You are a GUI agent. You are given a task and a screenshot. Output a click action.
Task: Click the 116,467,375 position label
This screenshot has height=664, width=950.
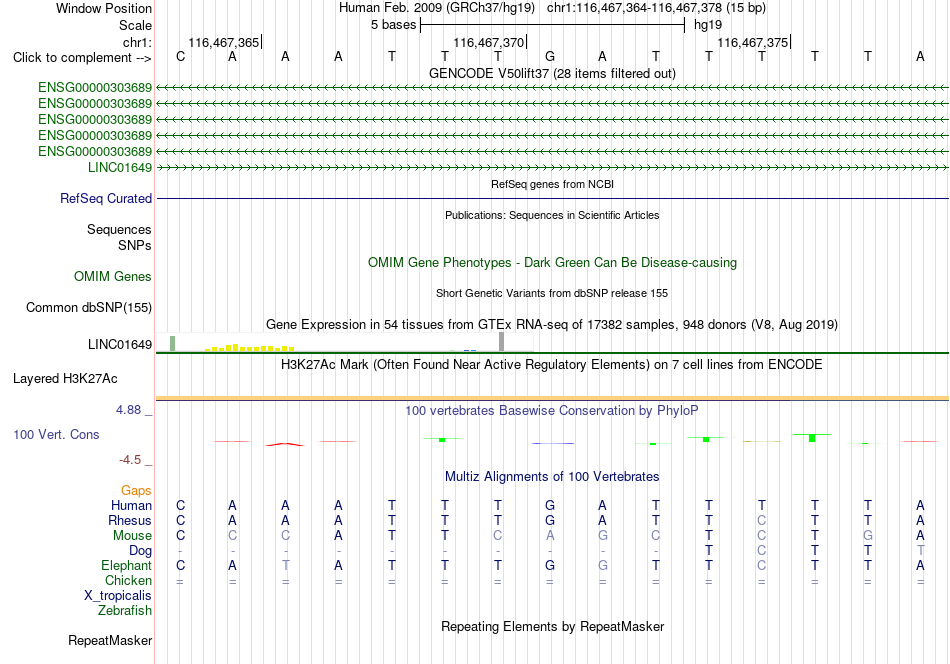[x=752, y=42]
